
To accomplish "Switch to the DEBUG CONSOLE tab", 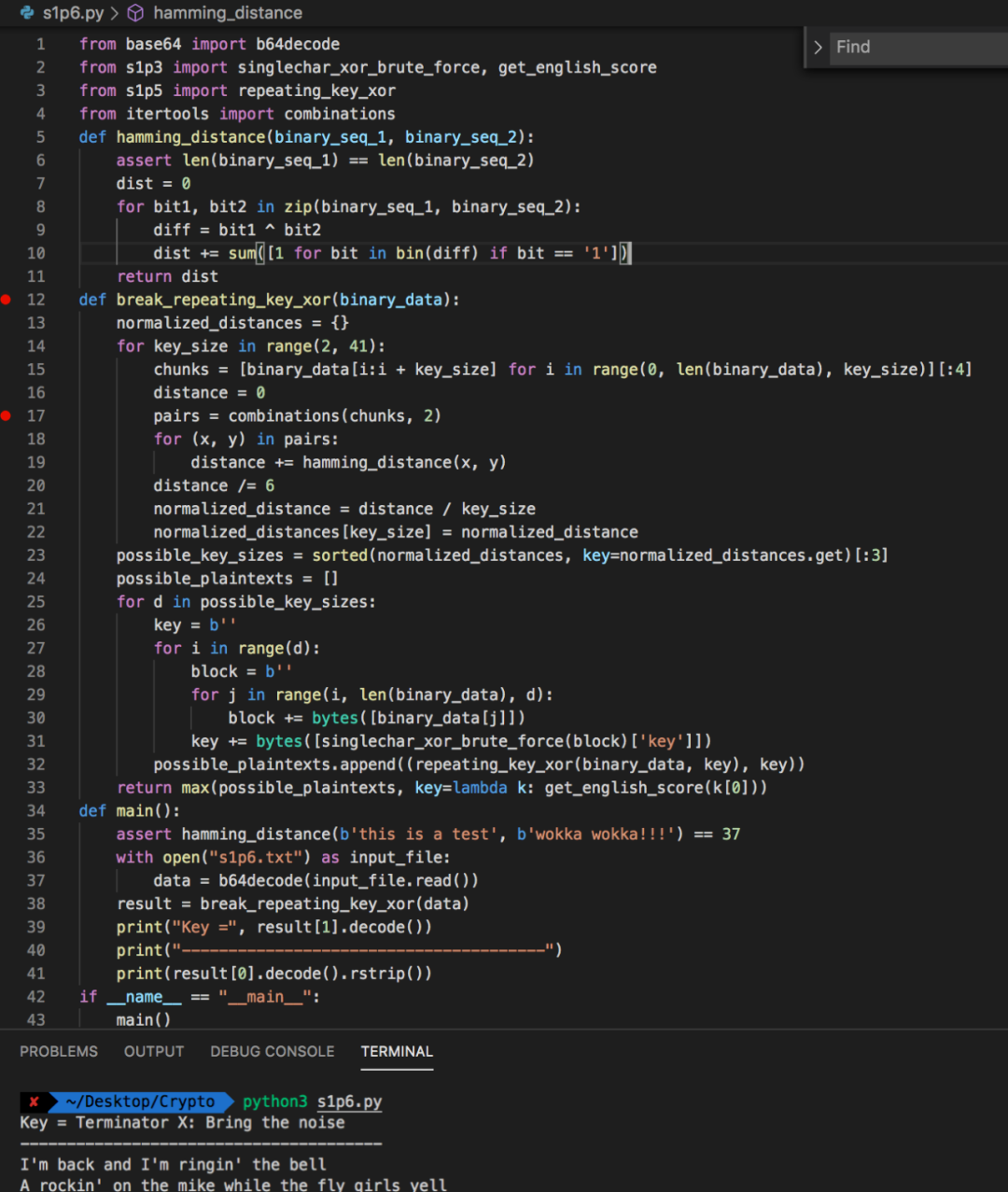I will tap(273, 1051).
